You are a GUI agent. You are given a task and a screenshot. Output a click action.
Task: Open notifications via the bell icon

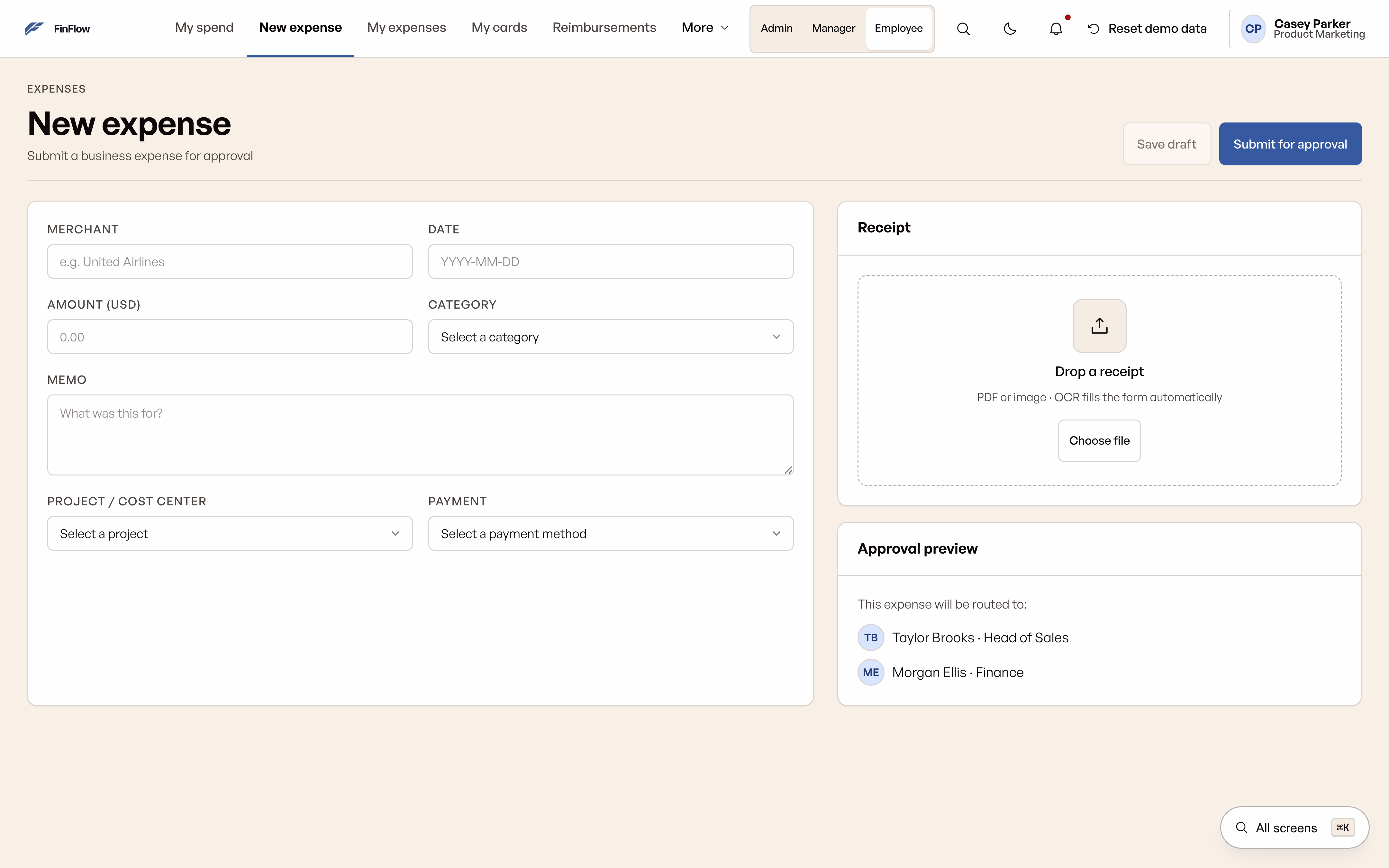click(1056, 29)
